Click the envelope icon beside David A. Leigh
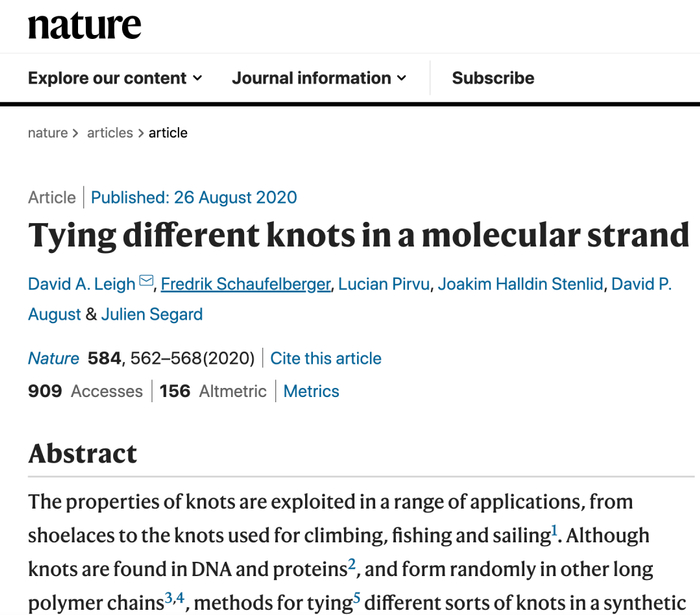This screenshot has width=700, height=615. [x=146, y=283]
